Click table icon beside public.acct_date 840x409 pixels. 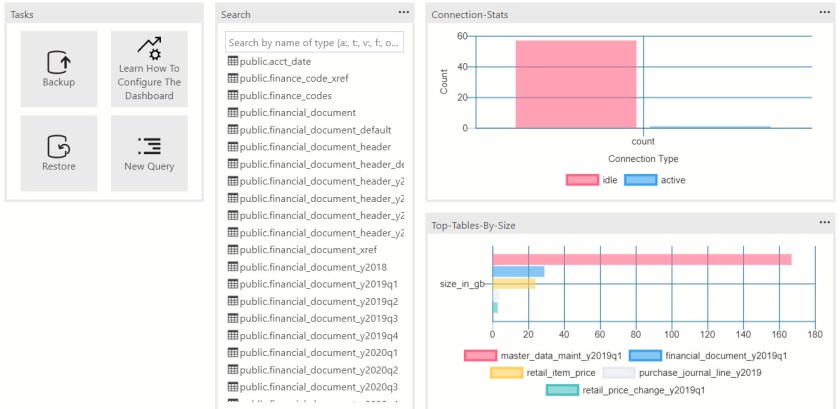(233, 62)
